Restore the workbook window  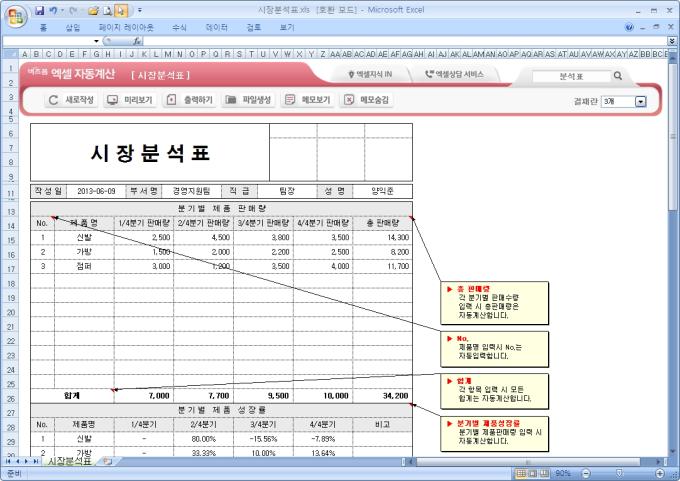point(657,27)
